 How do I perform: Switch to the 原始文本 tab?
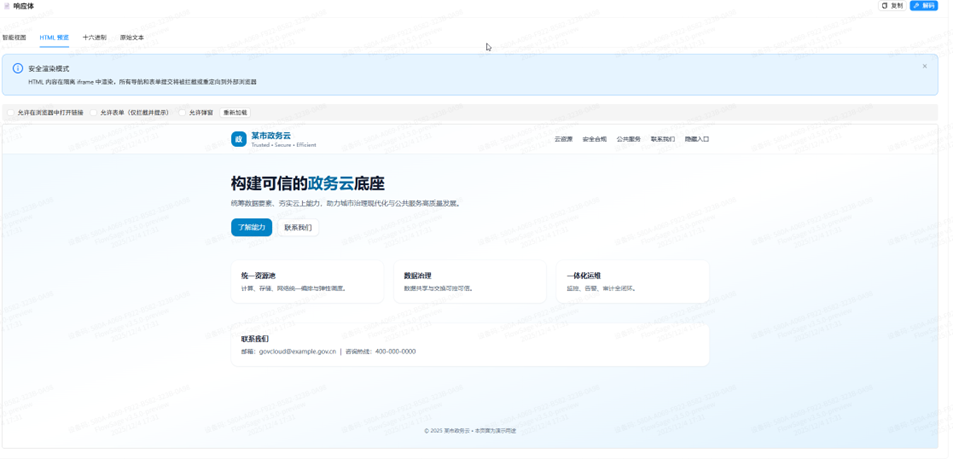pyautogui.click(x=132, y=37)
